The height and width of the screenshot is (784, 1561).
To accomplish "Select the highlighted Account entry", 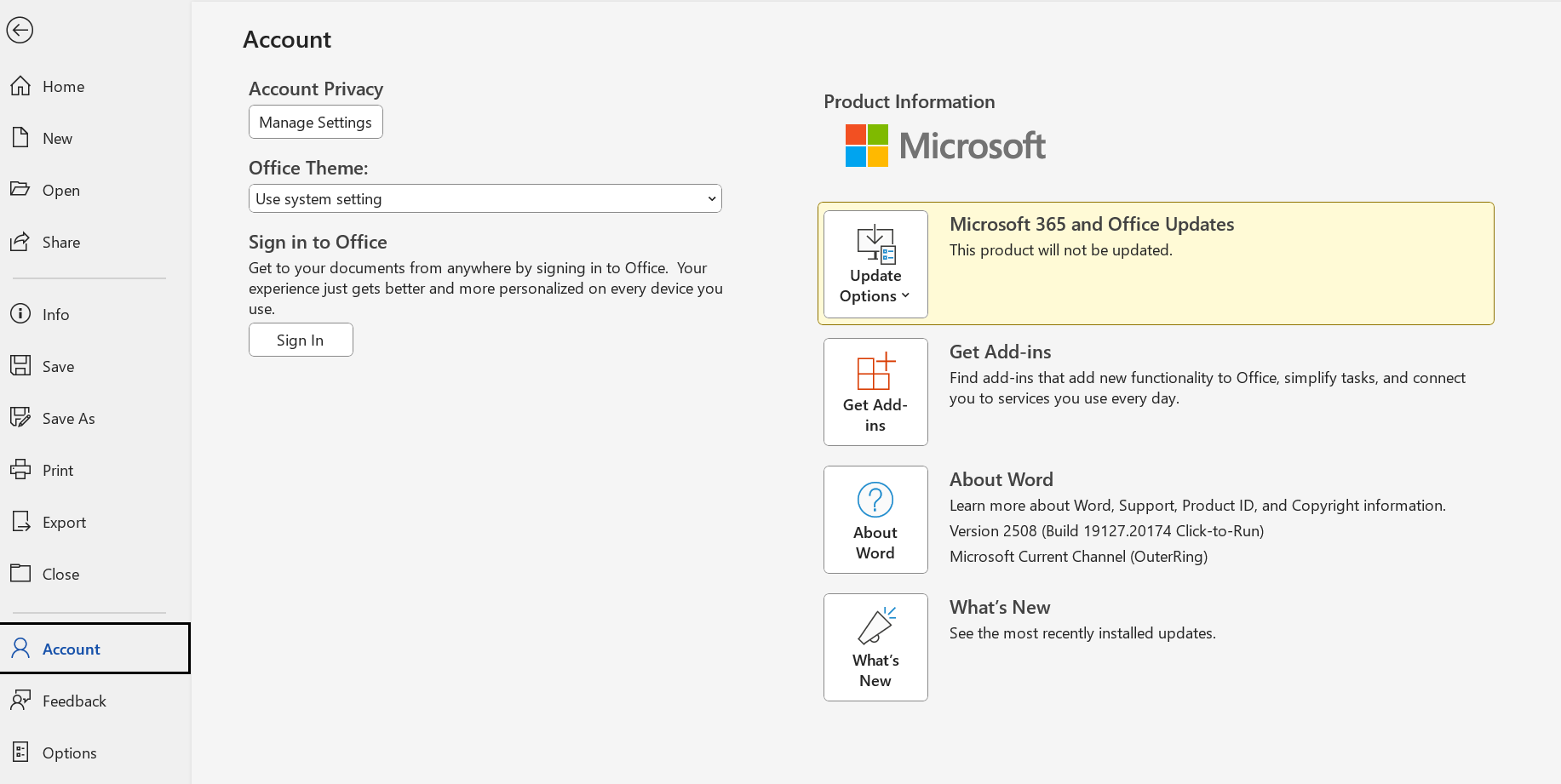I will pyautogui.click(x=71, y=648).
